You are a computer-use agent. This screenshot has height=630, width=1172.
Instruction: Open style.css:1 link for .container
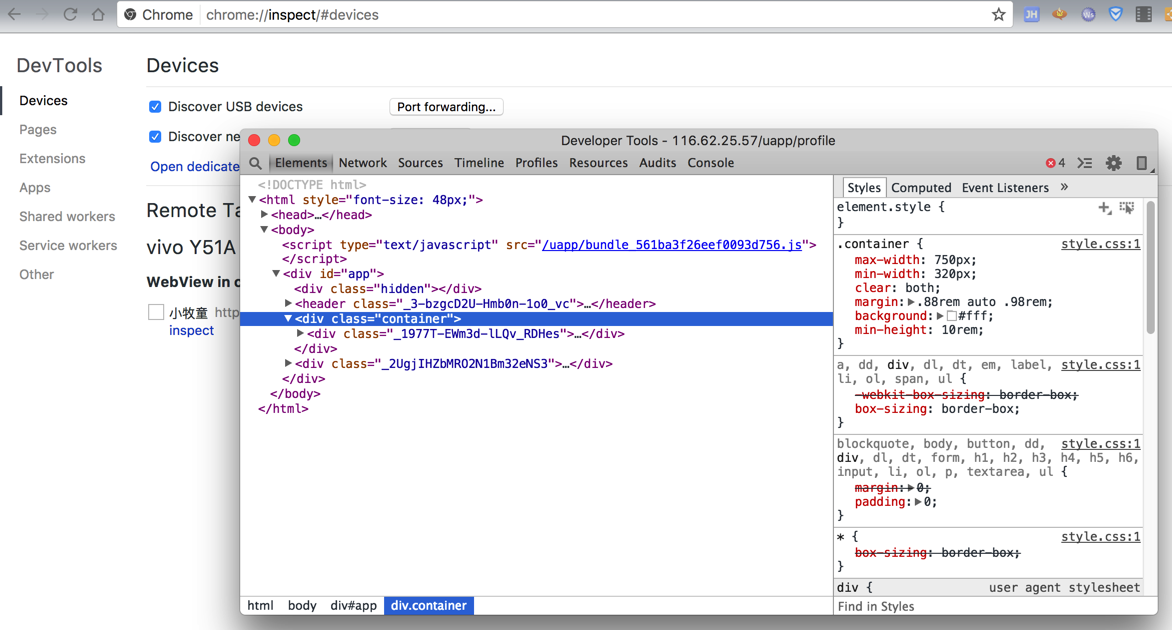1100,244
